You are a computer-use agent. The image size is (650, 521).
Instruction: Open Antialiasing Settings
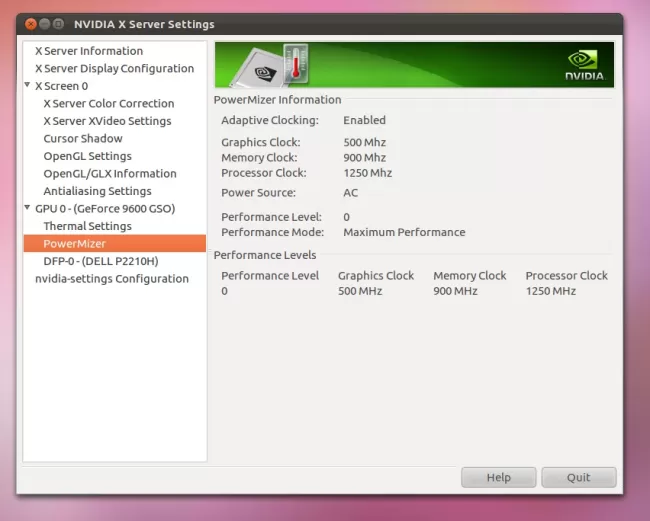(x=97, y=191)
